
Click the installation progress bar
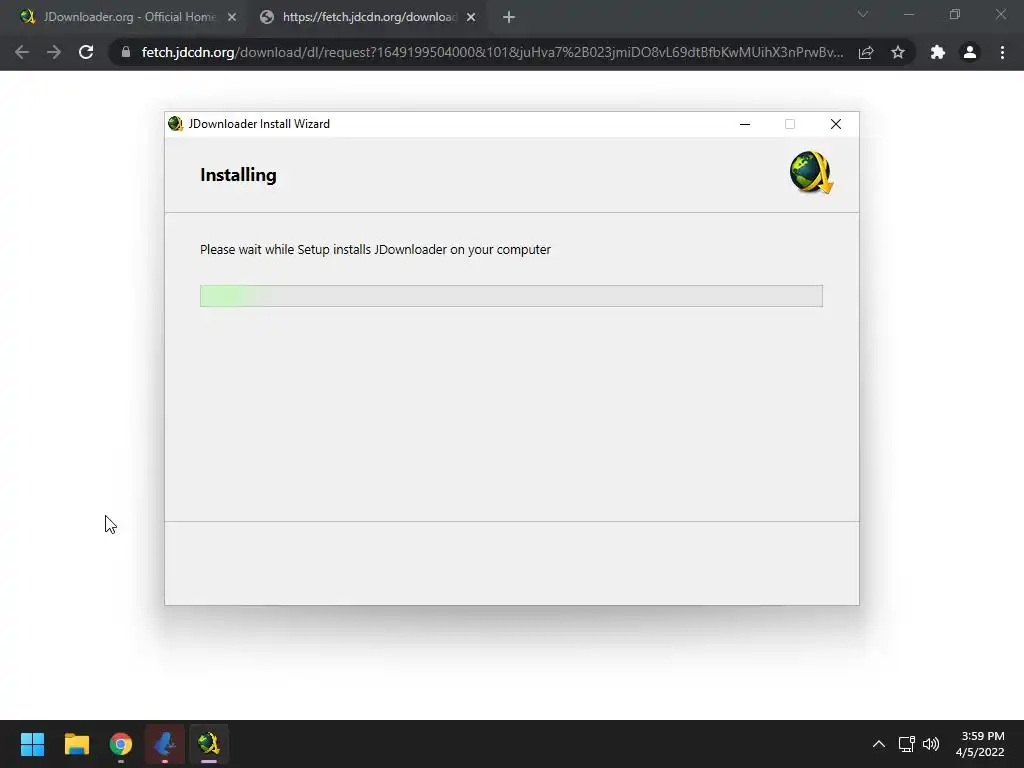511,296
